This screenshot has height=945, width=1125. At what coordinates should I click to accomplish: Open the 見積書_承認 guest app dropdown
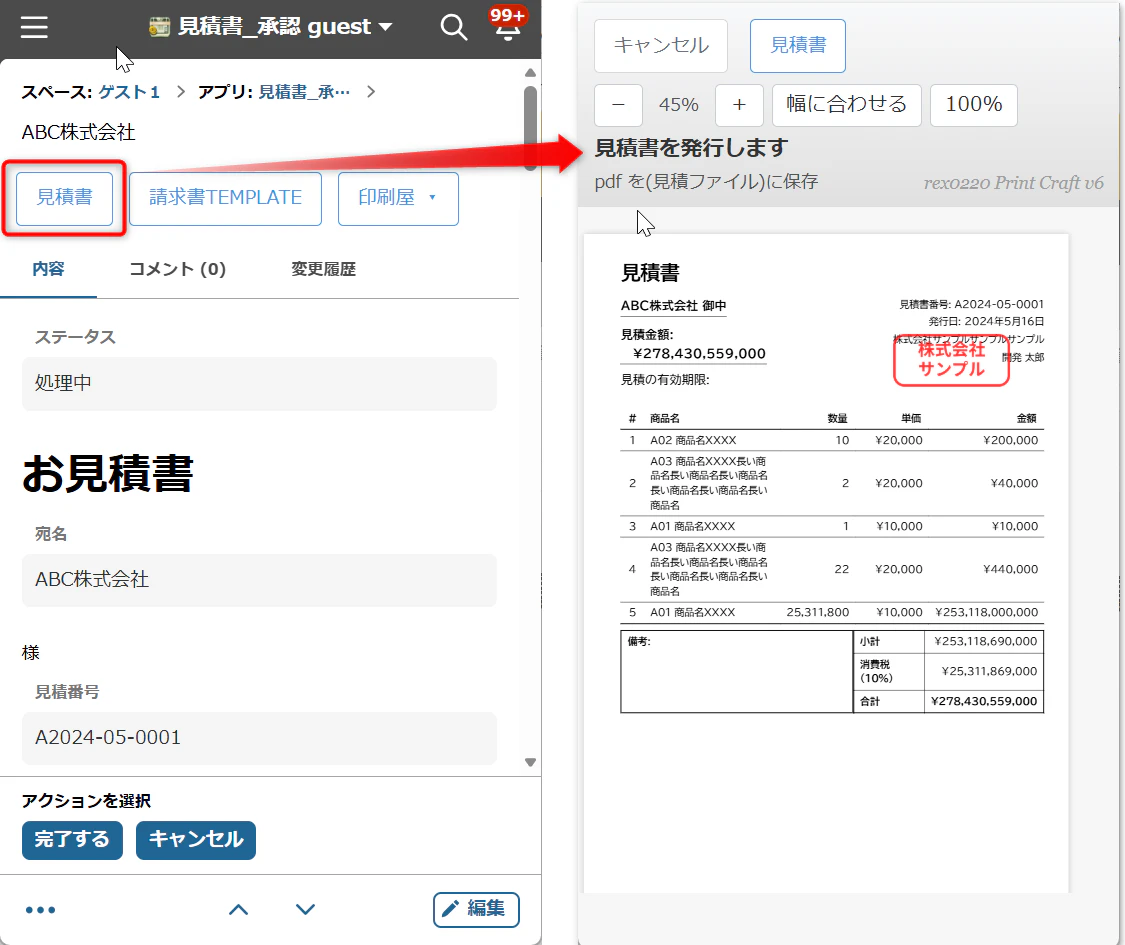tap(271, 27)
